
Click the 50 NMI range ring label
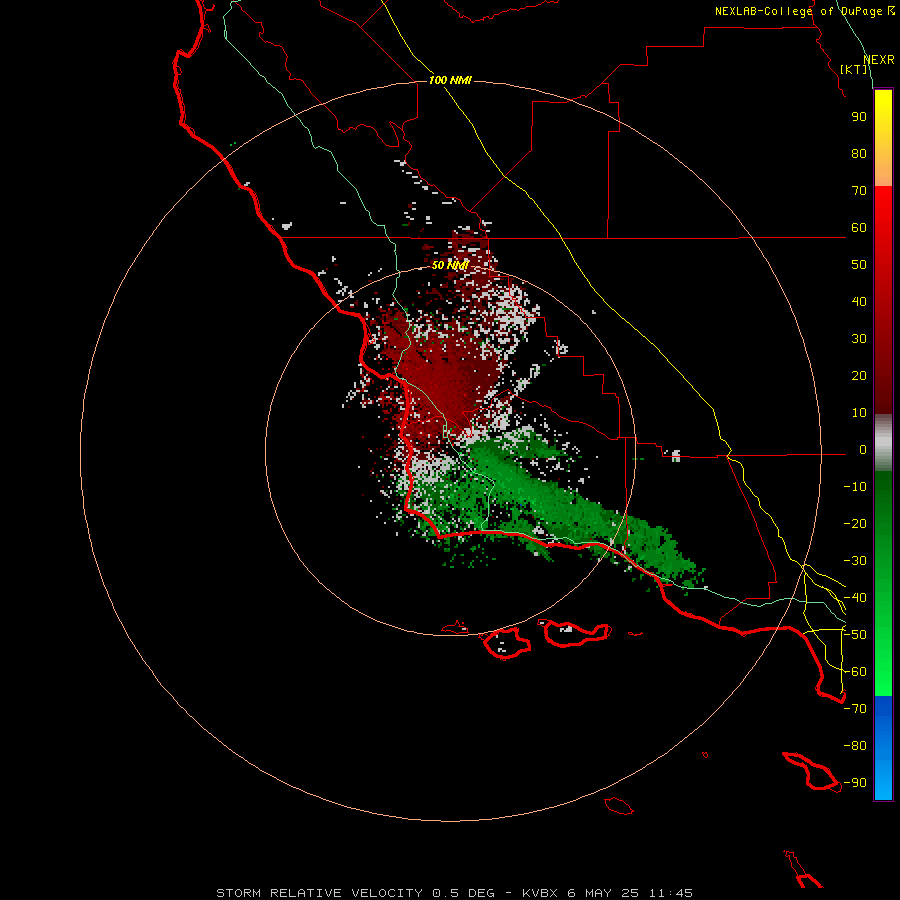pos(450,265)
